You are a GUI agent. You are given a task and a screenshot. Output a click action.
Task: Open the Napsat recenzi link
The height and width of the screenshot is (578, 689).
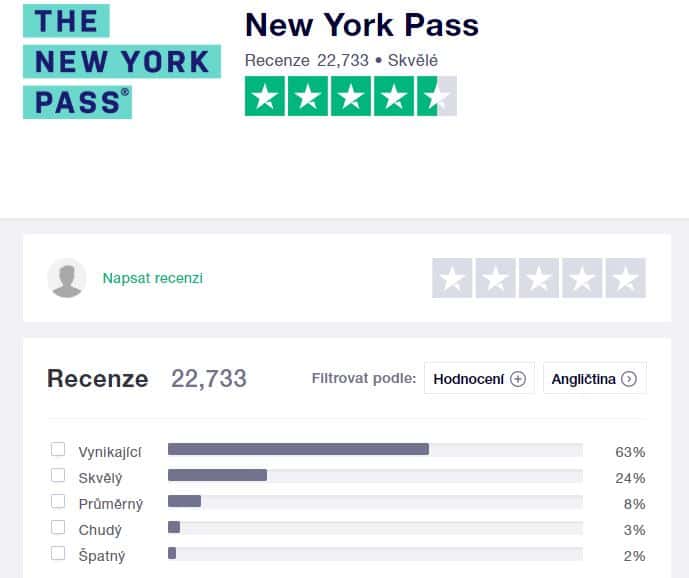point(152,278)
